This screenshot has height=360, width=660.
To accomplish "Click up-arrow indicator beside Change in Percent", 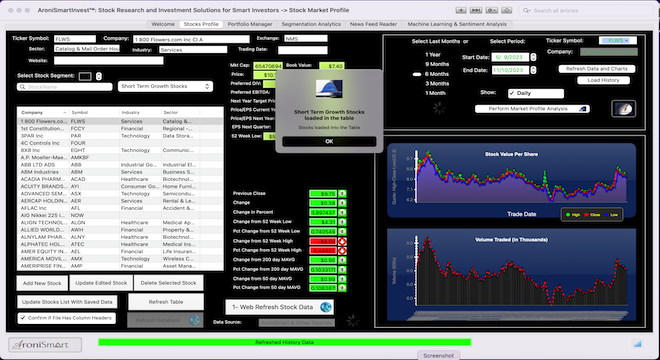I will [x=342, y=213].
